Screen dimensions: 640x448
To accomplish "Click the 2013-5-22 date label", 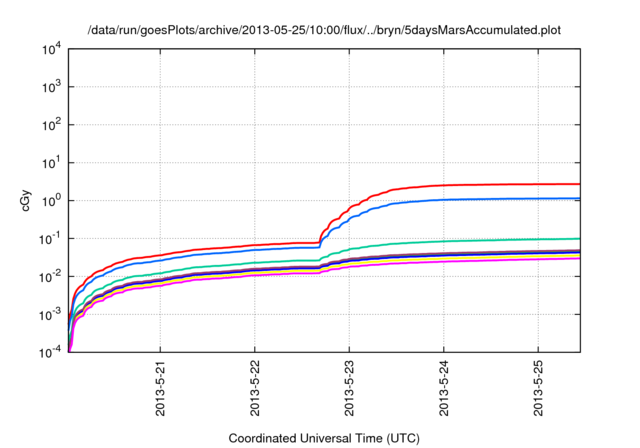I will click(x=255, y=388).
